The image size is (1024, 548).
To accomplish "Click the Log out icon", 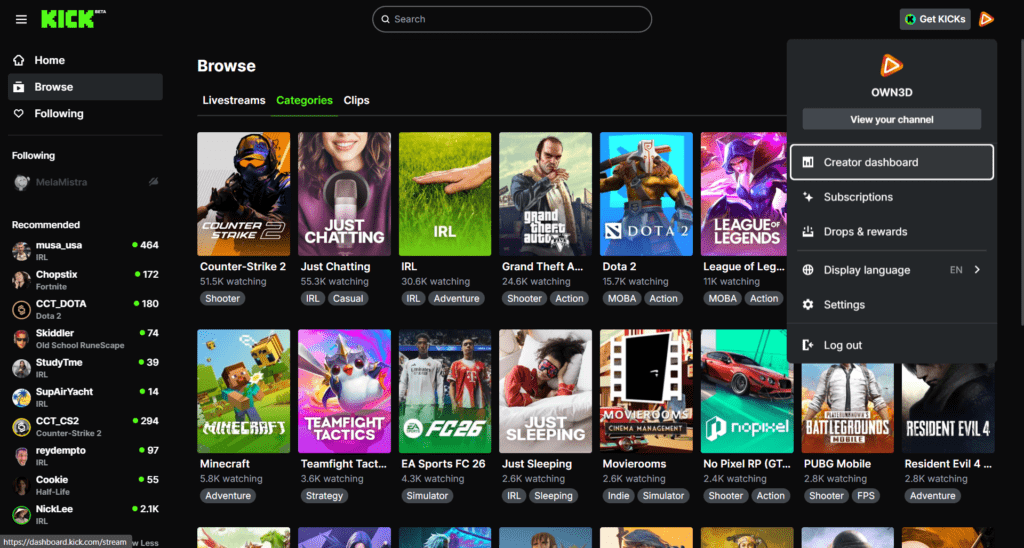I will [x=808, y=345].
